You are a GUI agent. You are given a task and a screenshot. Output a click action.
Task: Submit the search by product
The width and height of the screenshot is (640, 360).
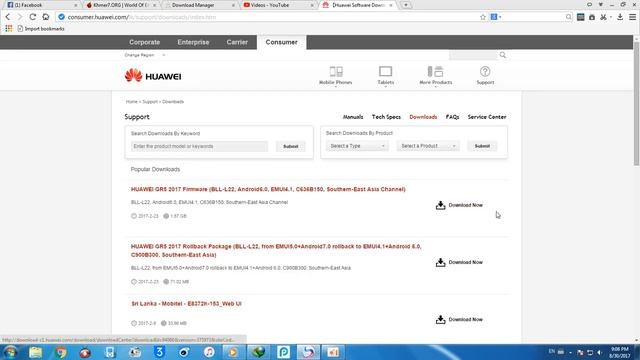[x=482, y=146]
